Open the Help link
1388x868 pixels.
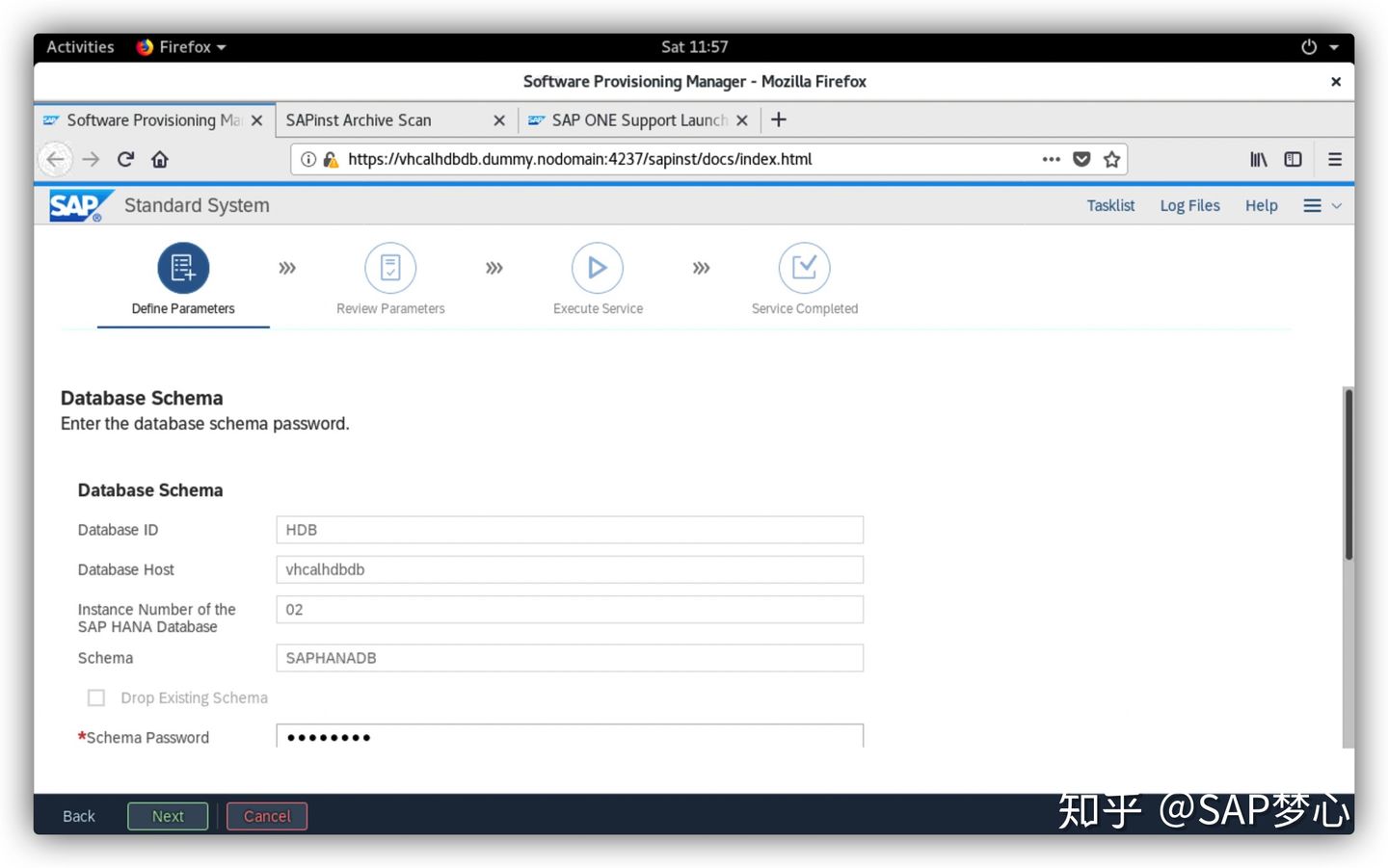(x=1261, y=205)
